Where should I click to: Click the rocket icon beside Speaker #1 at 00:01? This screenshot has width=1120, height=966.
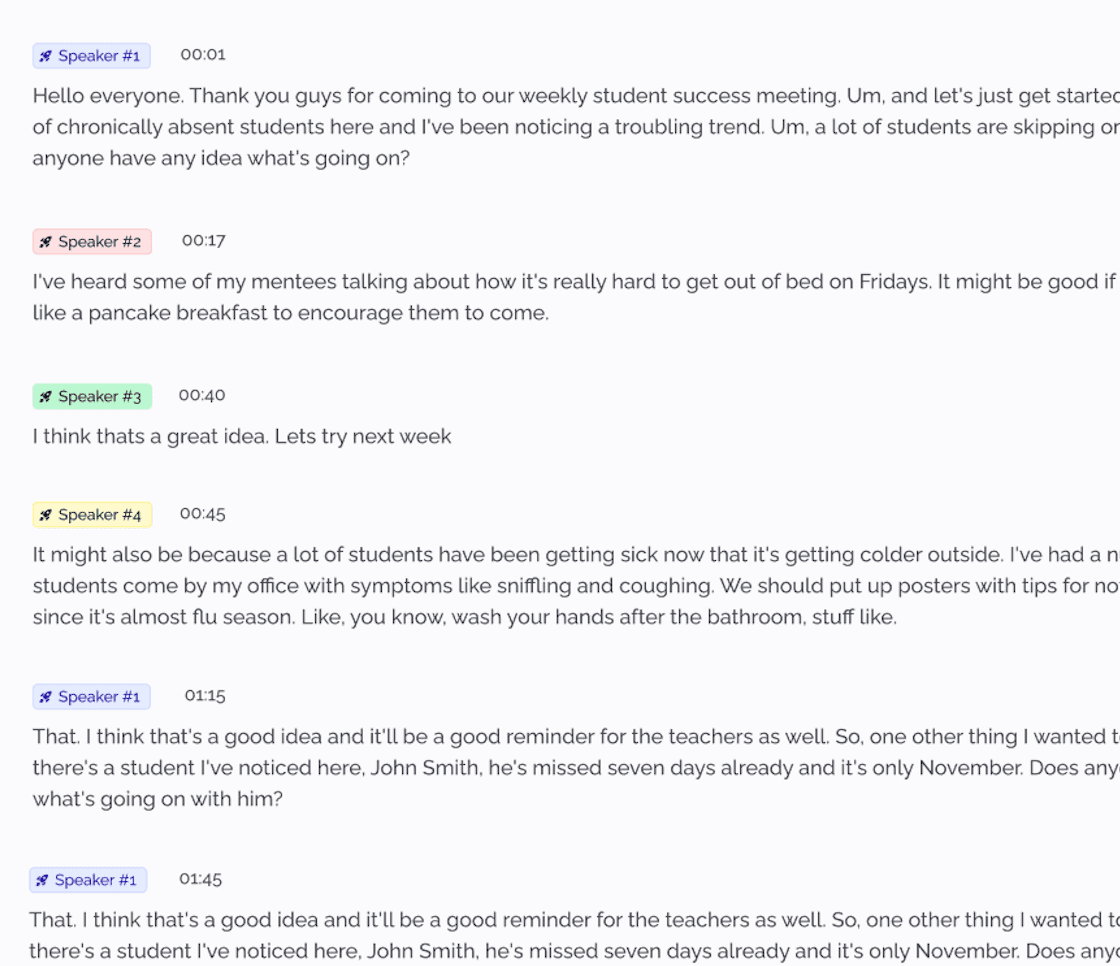46,56
